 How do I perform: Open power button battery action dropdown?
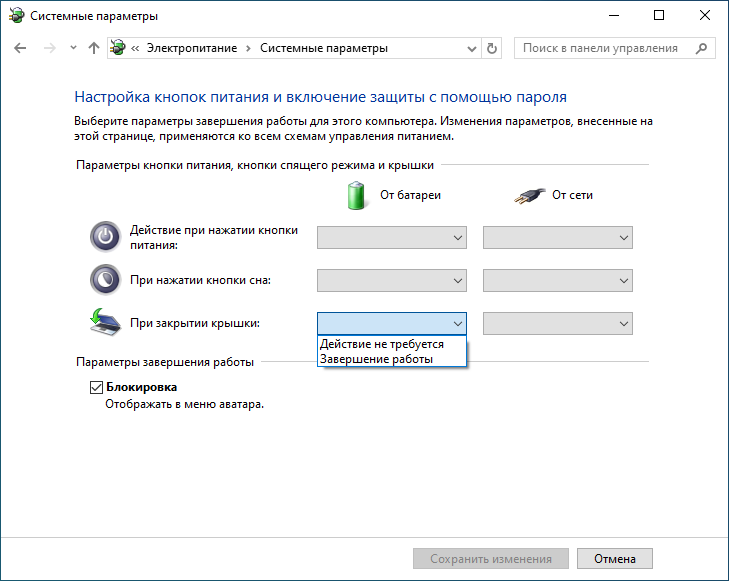392,237
